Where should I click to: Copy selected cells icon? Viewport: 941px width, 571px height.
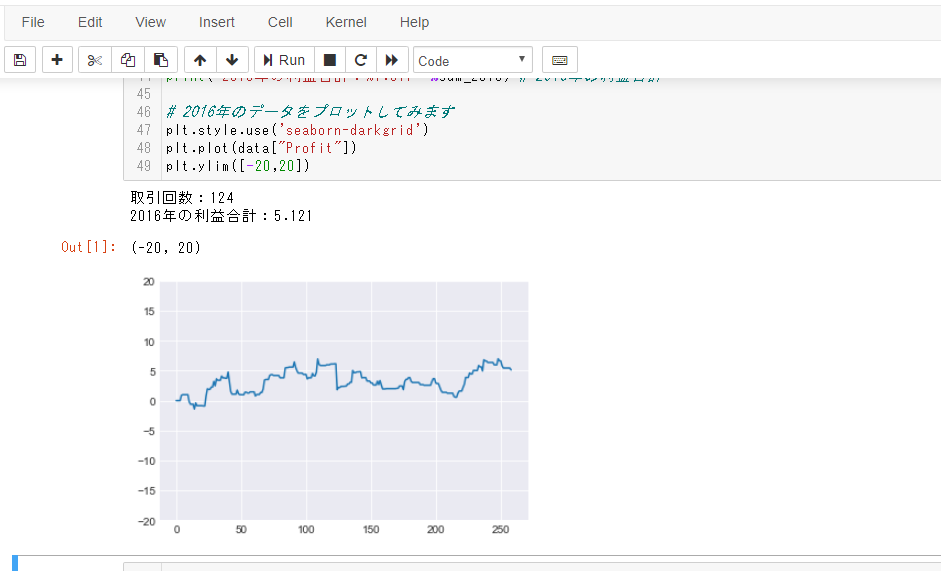coord(128,60)
